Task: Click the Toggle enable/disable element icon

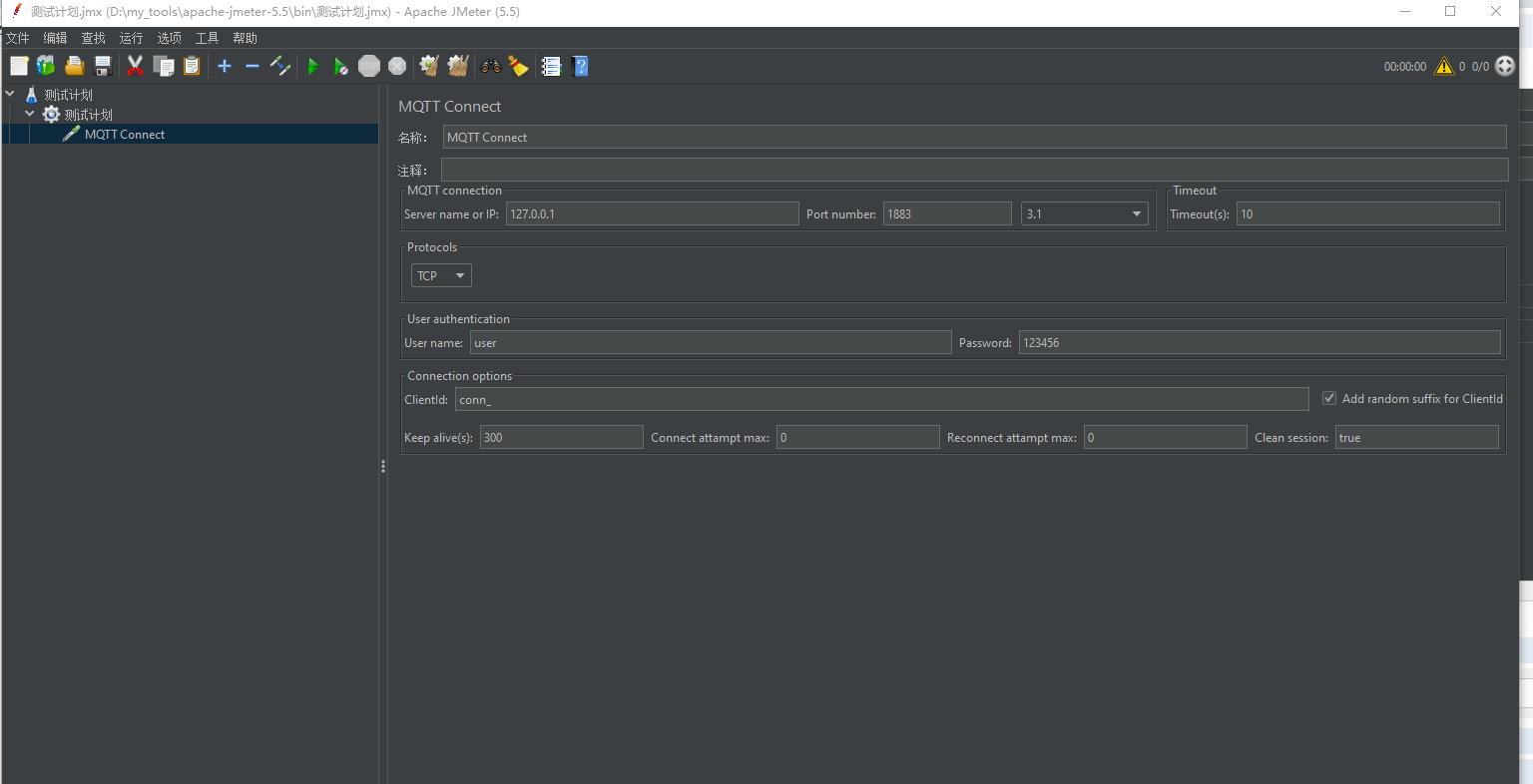Action: [280, 66]
